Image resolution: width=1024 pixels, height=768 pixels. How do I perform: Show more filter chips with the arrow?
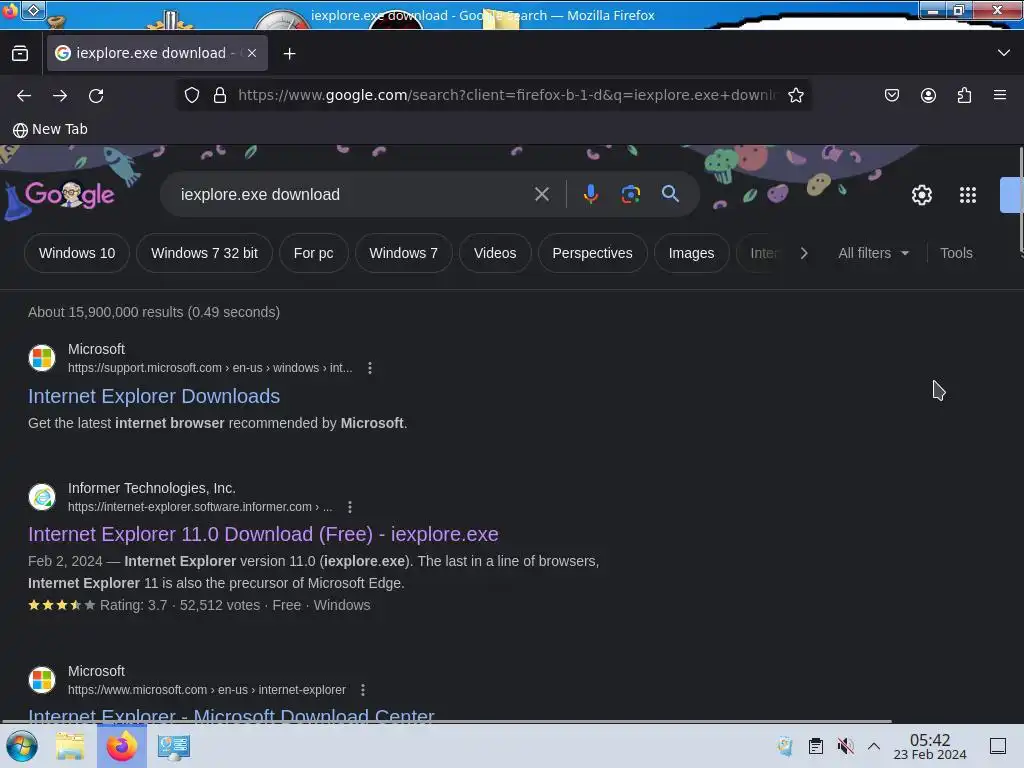pos(804,253)
